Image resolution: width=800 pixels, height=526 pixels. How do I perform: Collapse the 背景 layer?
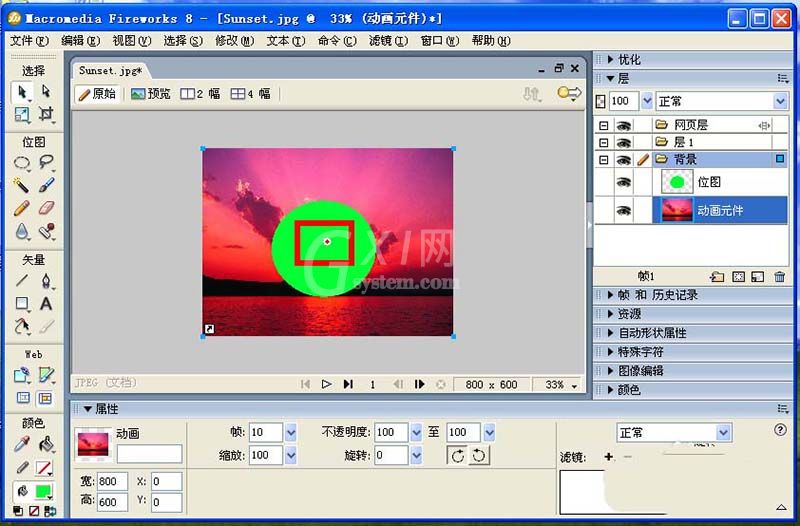pos(604,160)
